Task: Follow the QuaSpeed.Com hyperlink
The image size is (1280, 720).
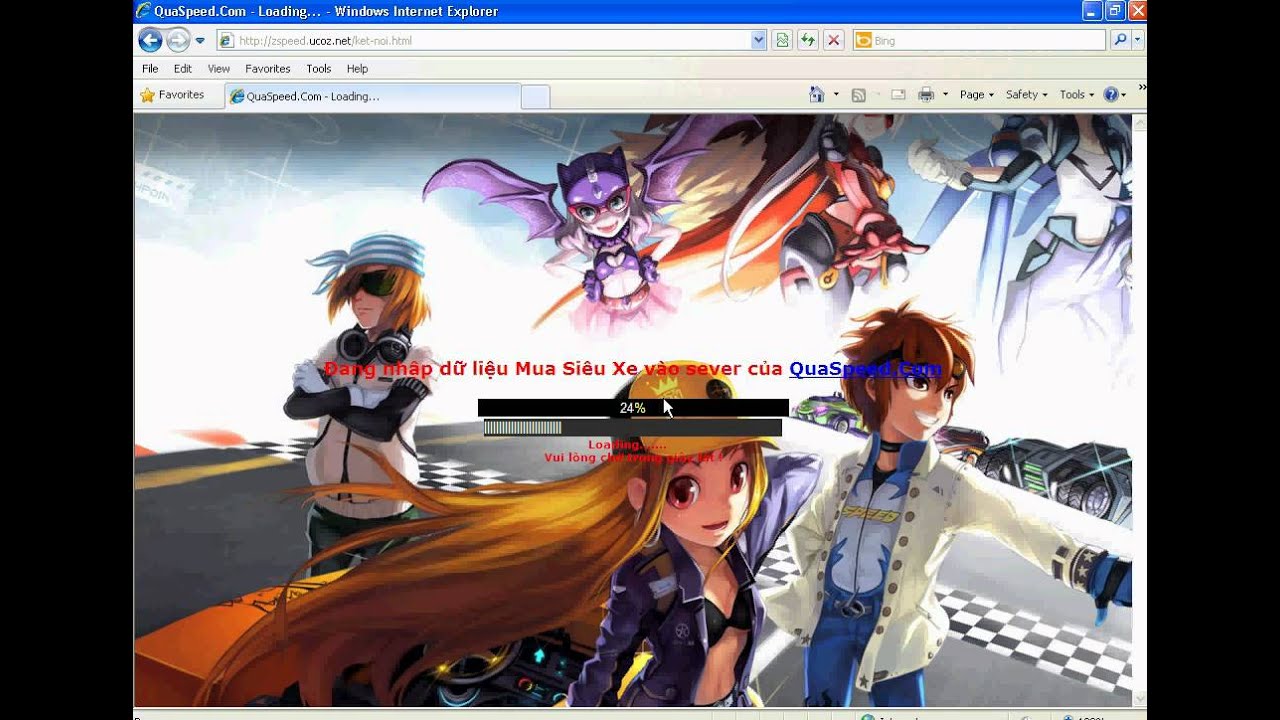Action: pyautogui.click(x=865, y=369)
